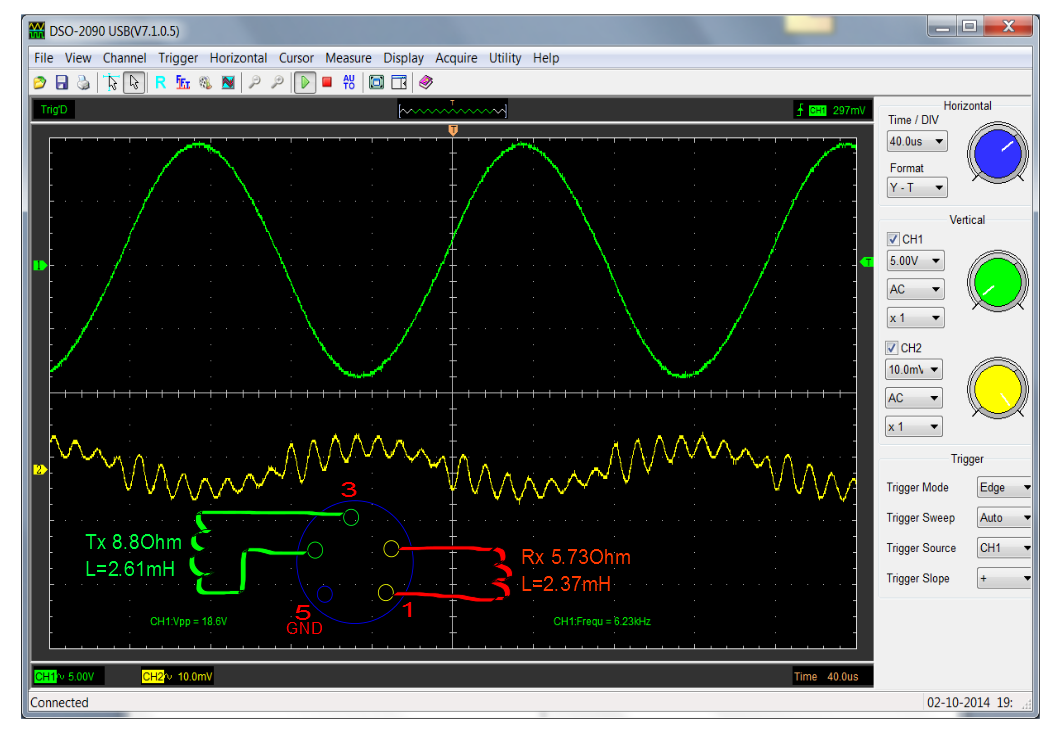Uncheck the CH1 channel checkbox
The height and width of the screenshot is (745, 1053).
(x=894, y=239)
